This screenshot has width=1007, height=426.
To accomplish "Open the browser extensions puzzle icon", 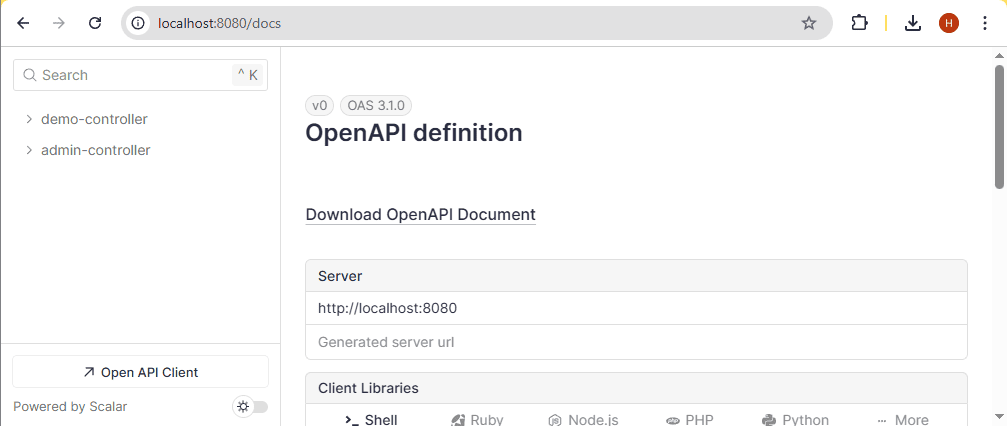I will tap(859, 23).
